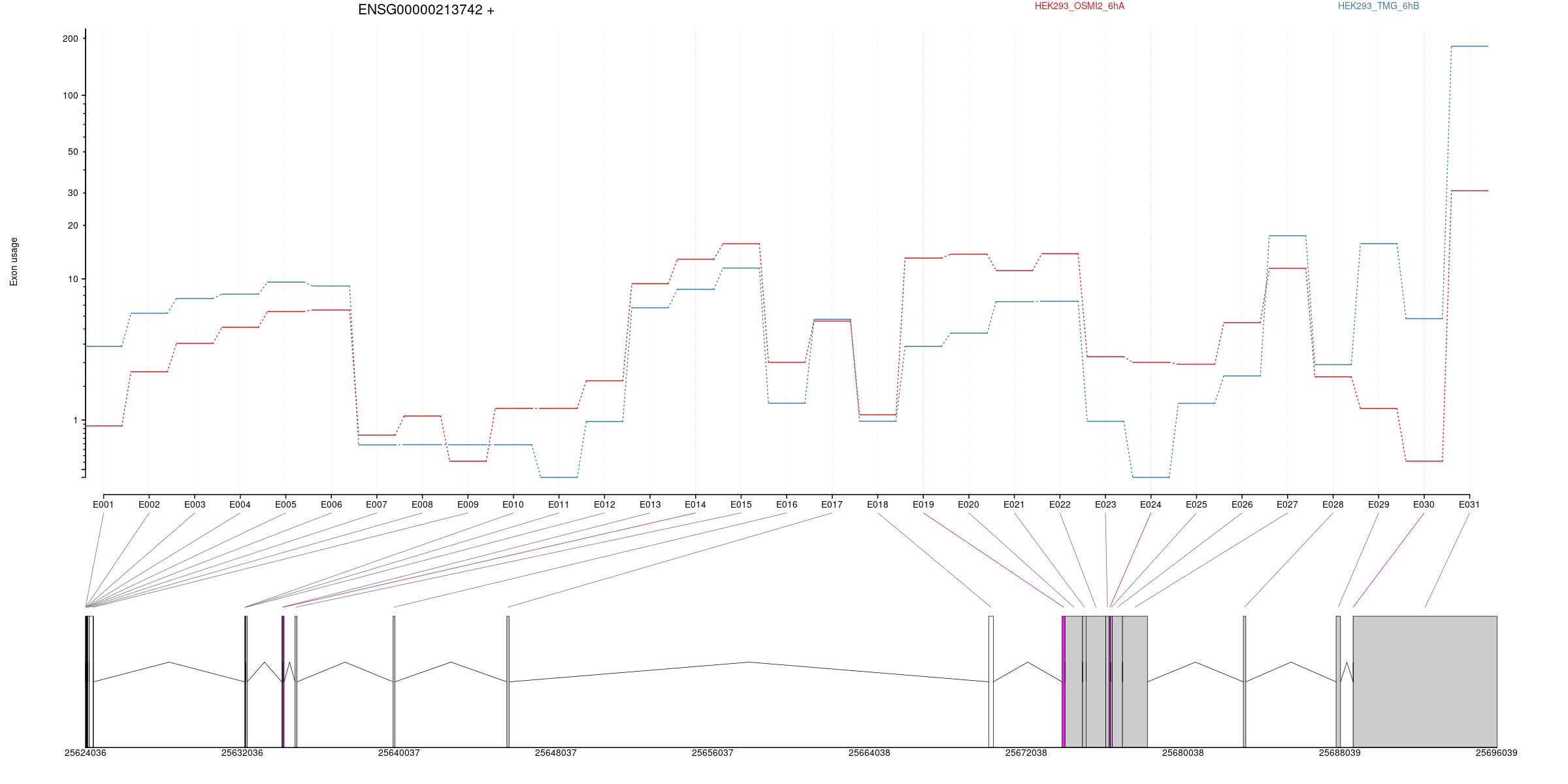Click exon label E028
This screenshot has width=1568, height=784.
[x=1333, y=504]
